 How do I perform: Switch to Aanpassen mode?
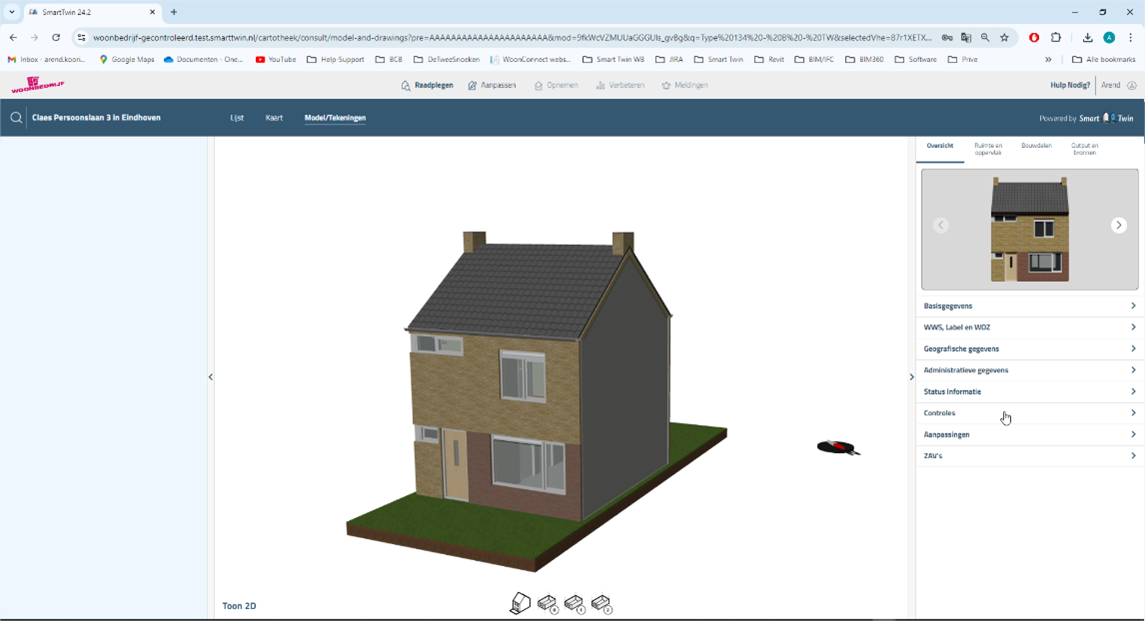pyautogui.click(x=492, y=86)
